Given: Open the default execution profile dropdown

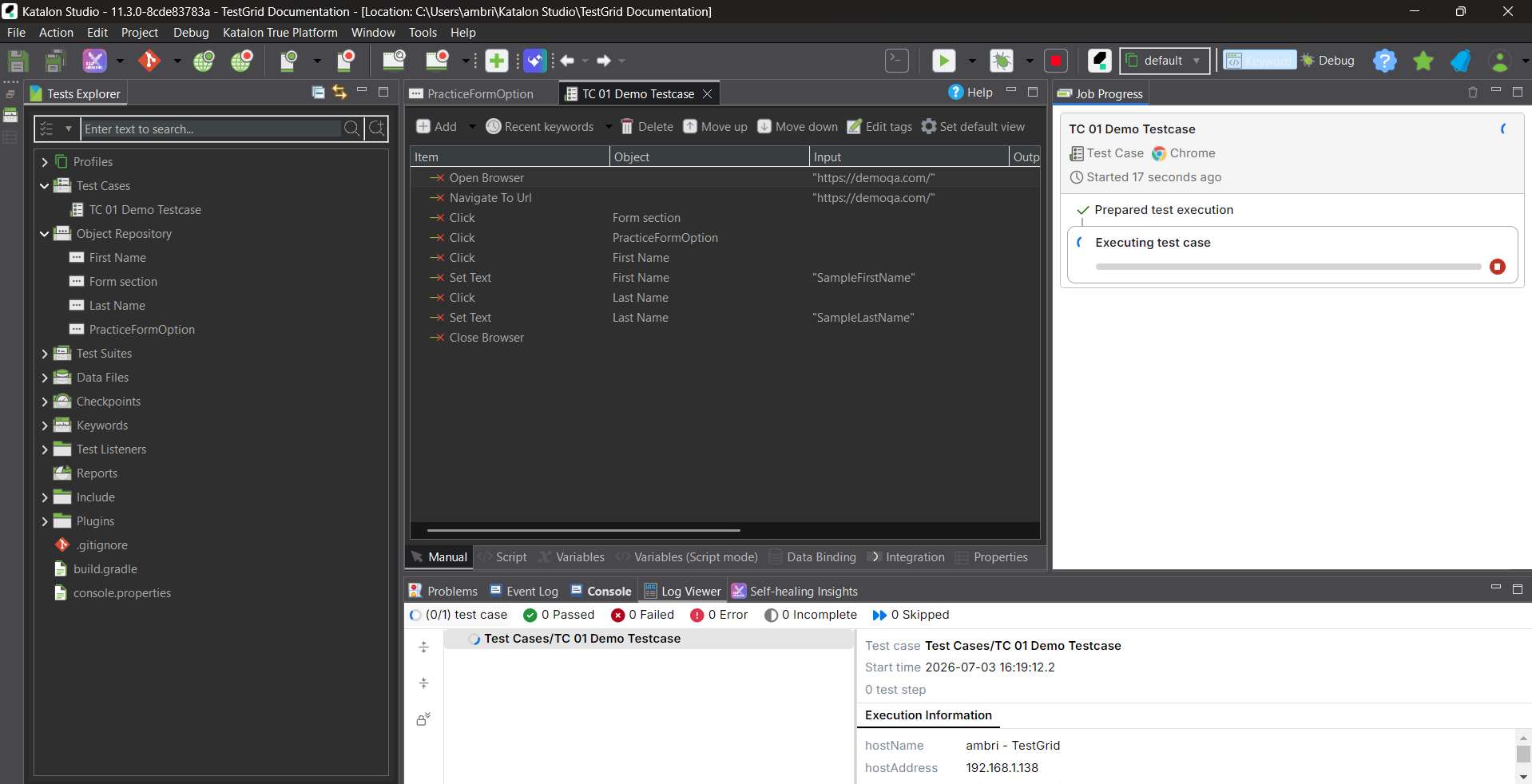Looking at the screenshot, I should (x=1165, y=61).
